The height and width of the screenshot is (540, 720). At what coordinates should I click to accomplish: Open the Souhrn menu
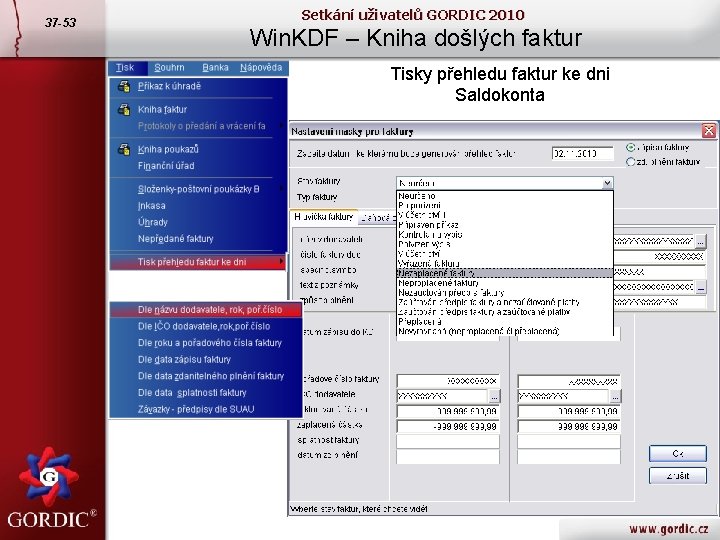169,68
